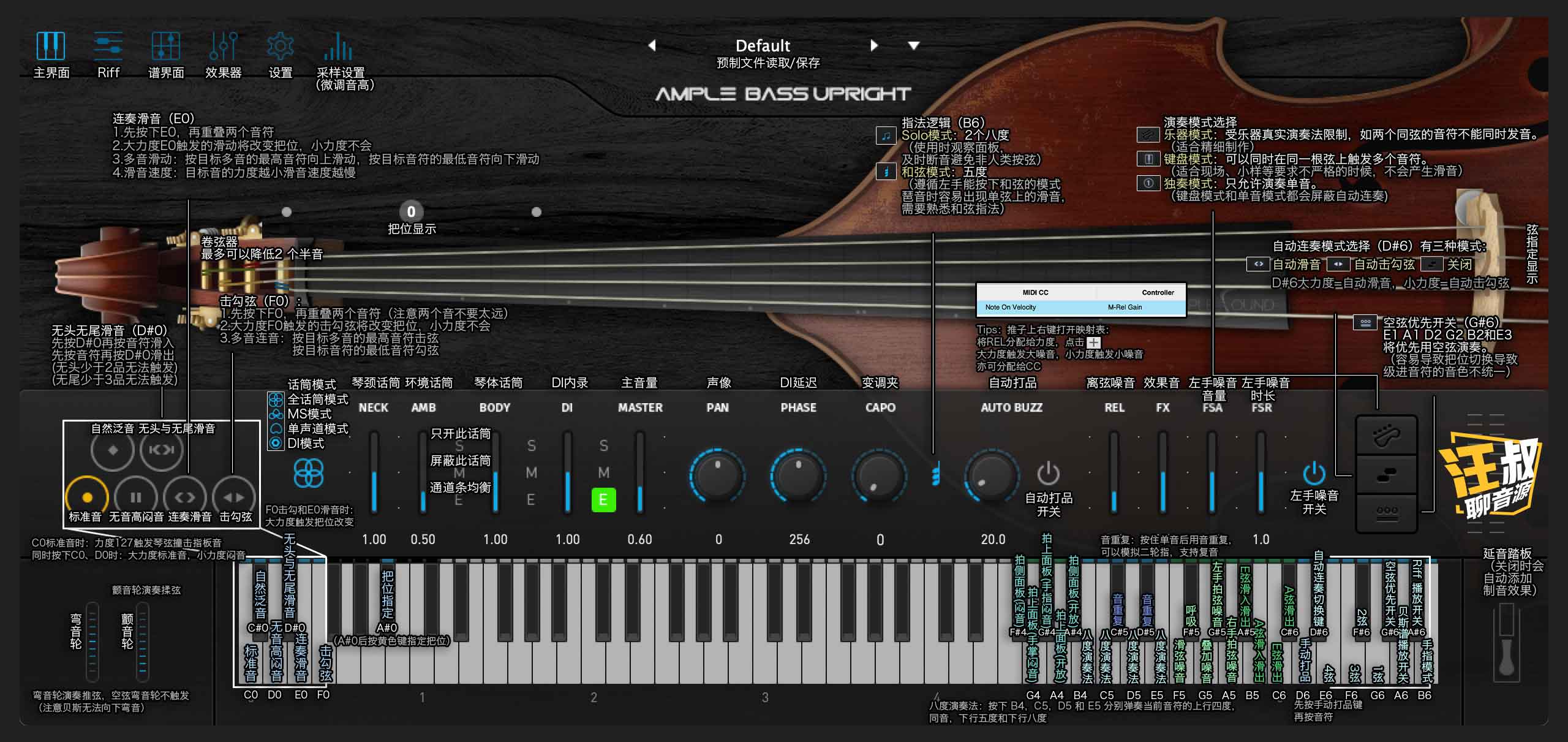Click the open string first bottom button

pyautogui.click(x=1387, y=512)
